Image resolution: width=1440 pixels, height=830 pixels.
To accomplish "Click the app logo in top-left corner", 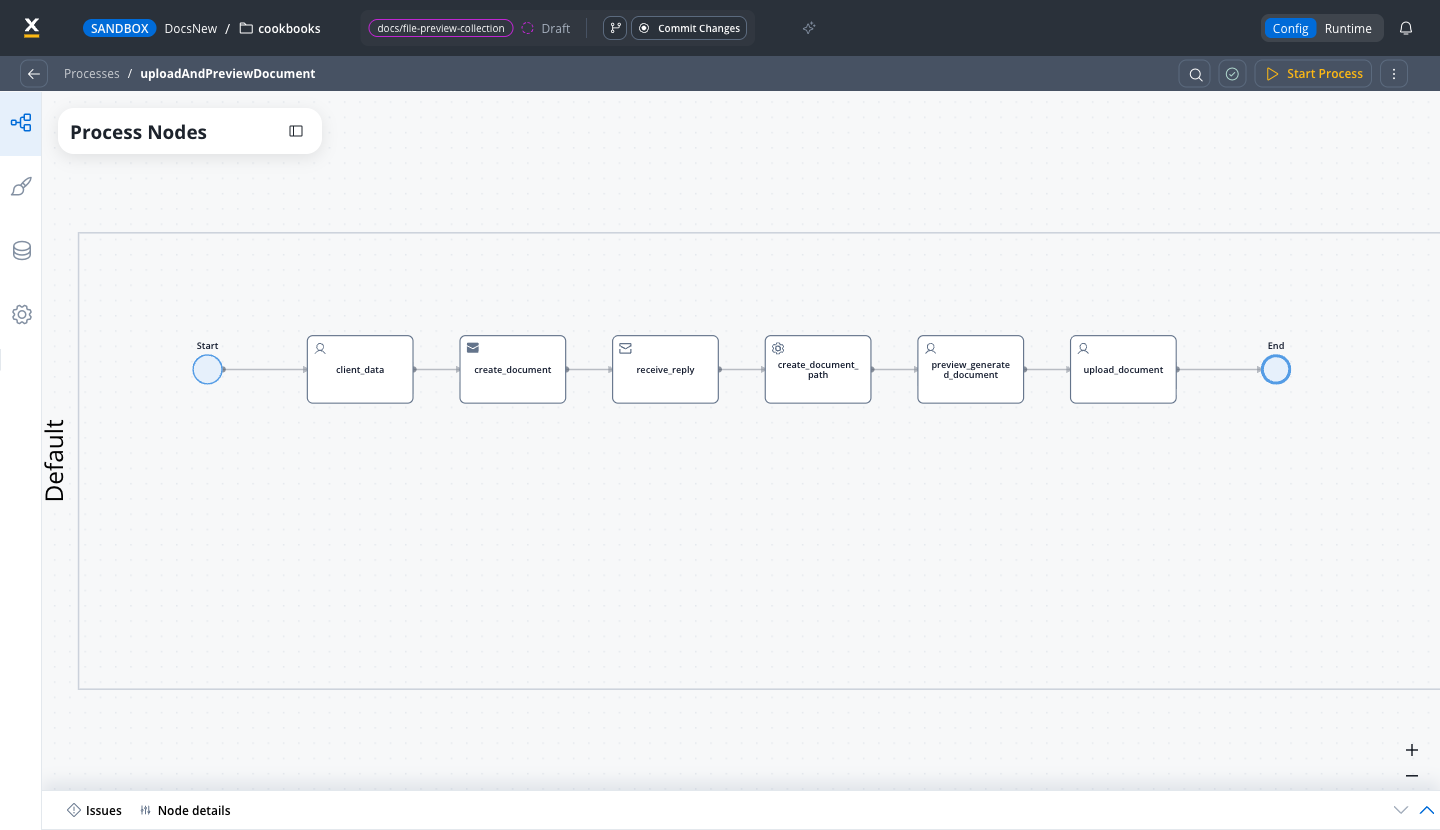I will (x=31, y=28).
